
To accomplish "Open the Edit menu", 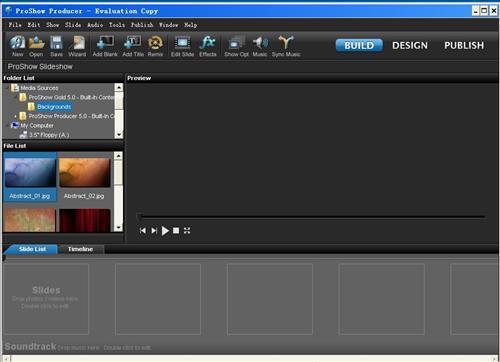I will click(34, 25).
